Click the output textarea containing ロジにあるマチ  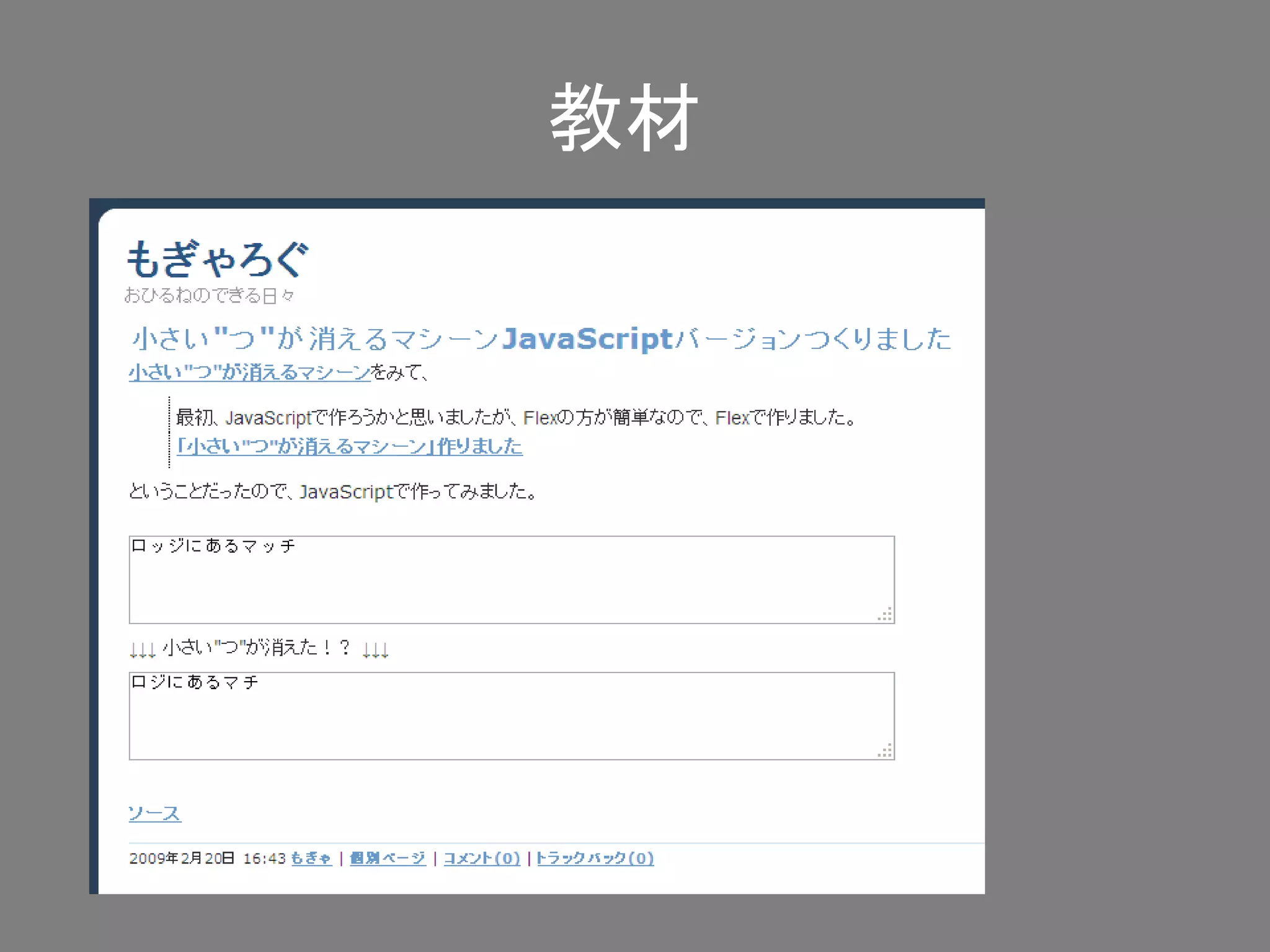512,716
